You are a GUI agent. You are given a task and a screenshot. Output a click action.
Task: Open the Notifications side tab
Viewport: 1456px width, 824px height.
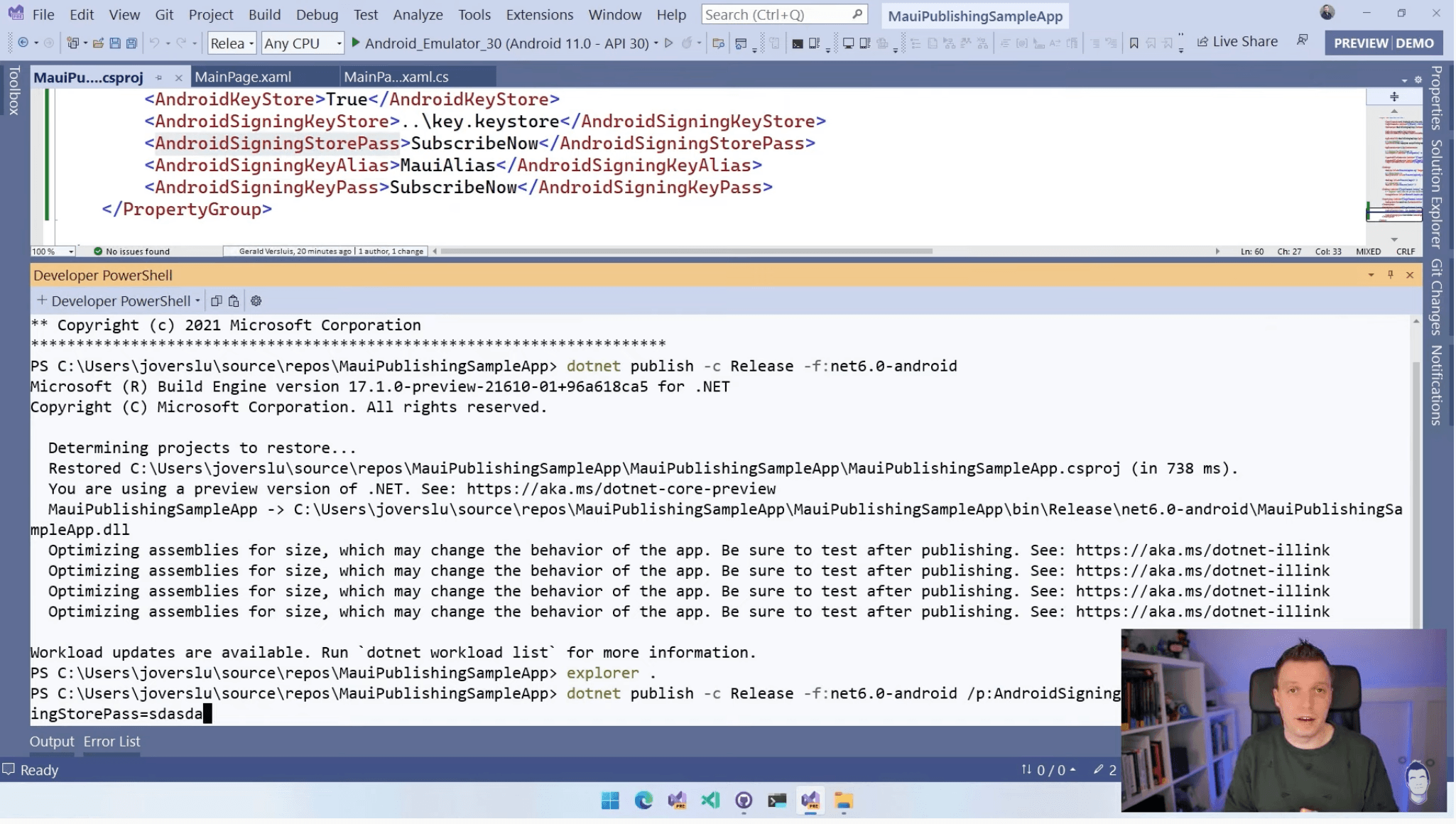pos(1436,385)
